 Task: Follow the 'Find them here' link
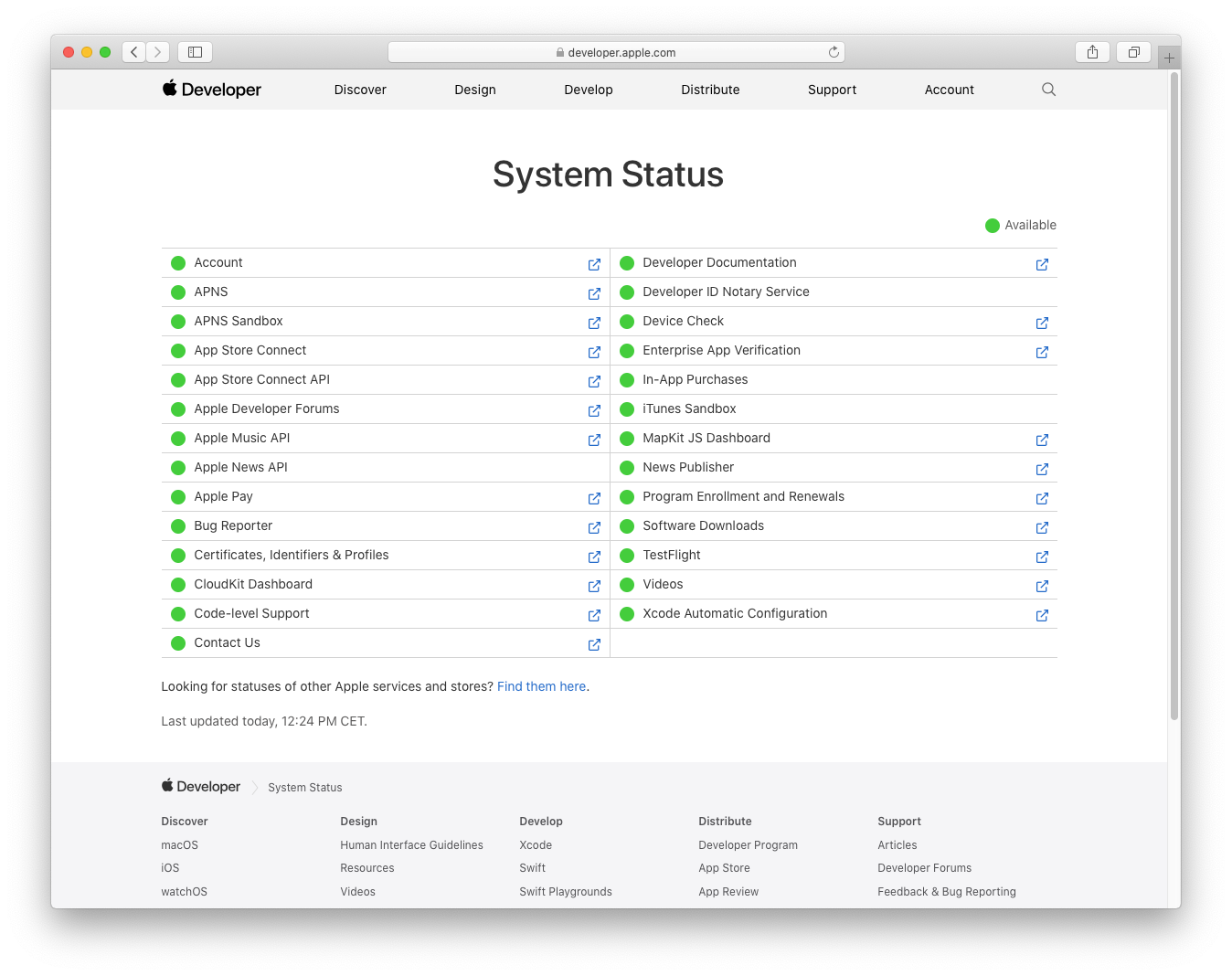pos(542,686)
